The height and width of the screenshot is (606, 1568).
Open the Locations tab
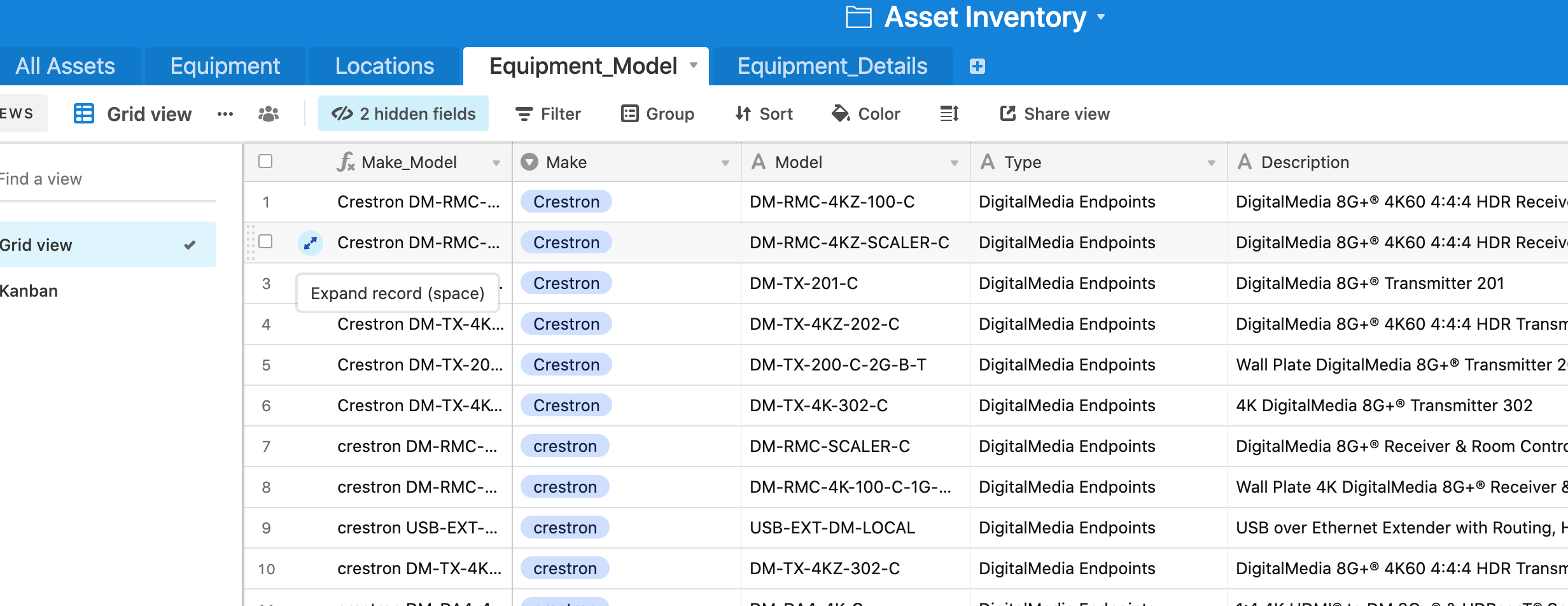click(x=384, y=66)
